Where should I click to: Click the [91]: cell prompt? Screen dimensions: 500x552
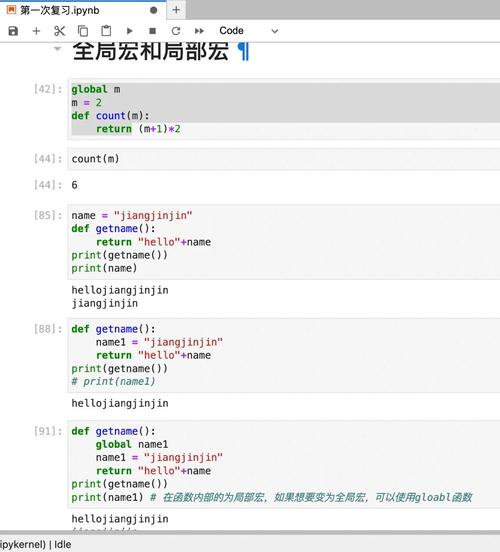point(48,431)
